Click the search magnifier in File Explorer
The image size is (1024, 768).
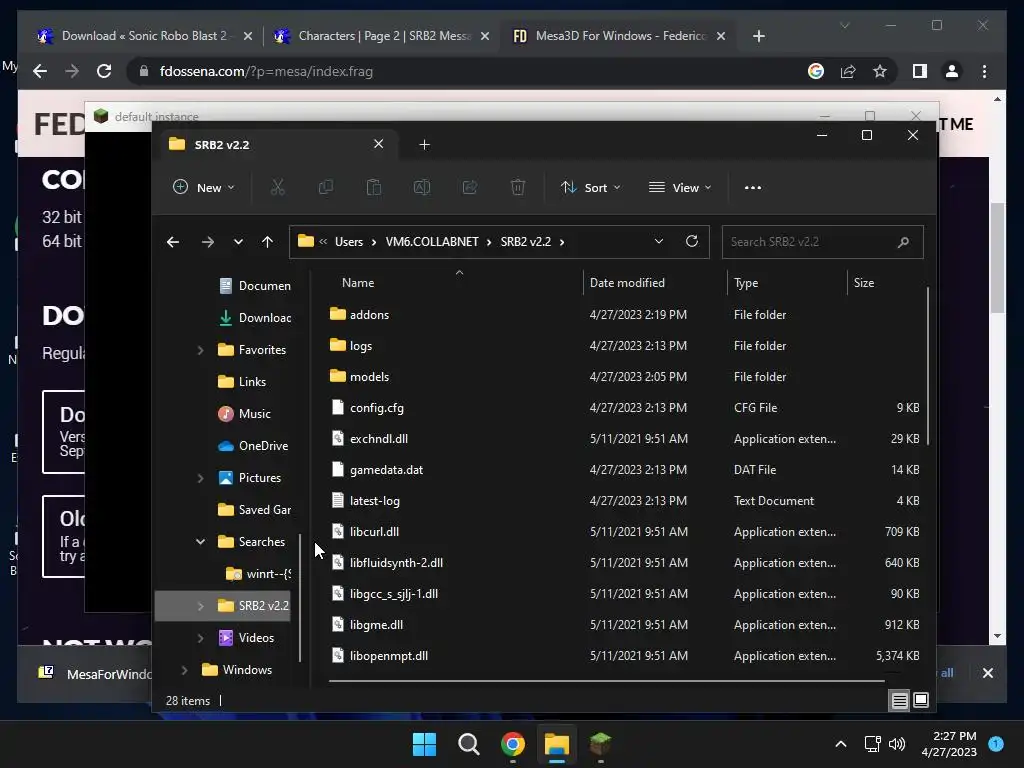(x=904, y=242)
